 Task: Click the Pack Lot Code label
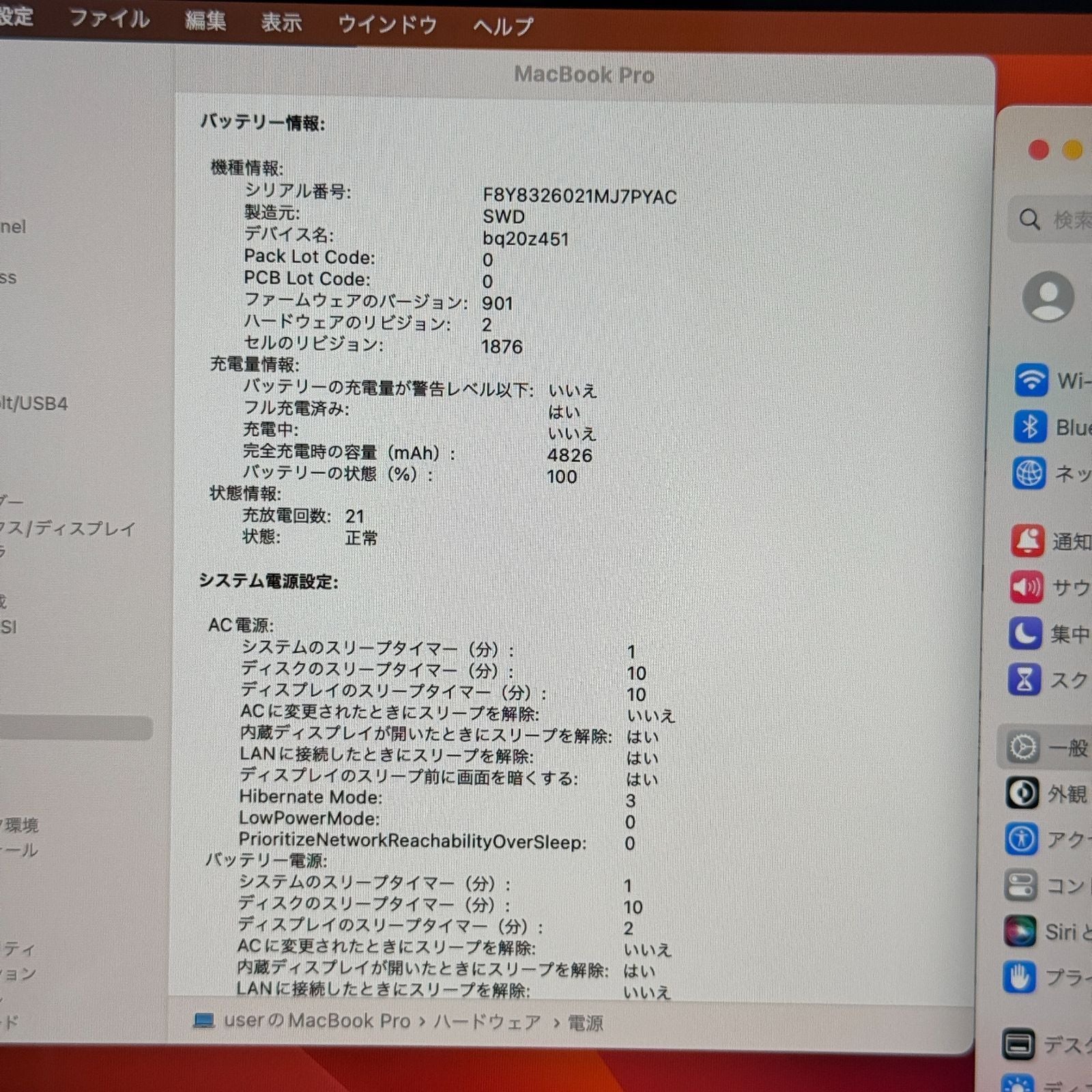click(310, 257)
